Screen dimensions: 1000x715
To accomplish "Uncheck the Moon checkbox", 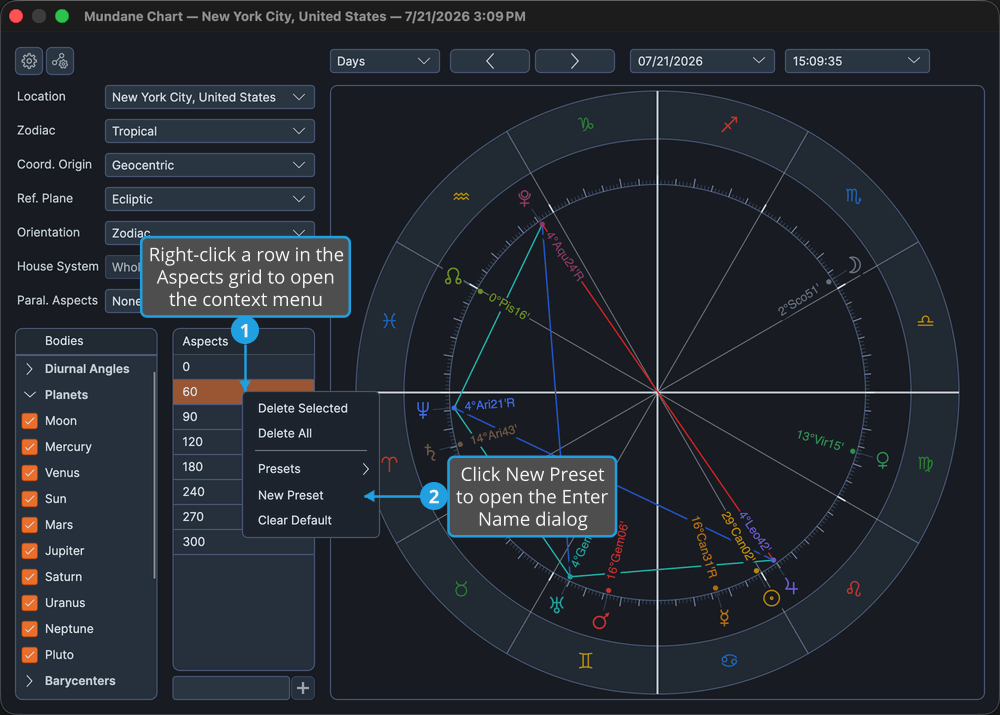I will (x=29, y=421).
